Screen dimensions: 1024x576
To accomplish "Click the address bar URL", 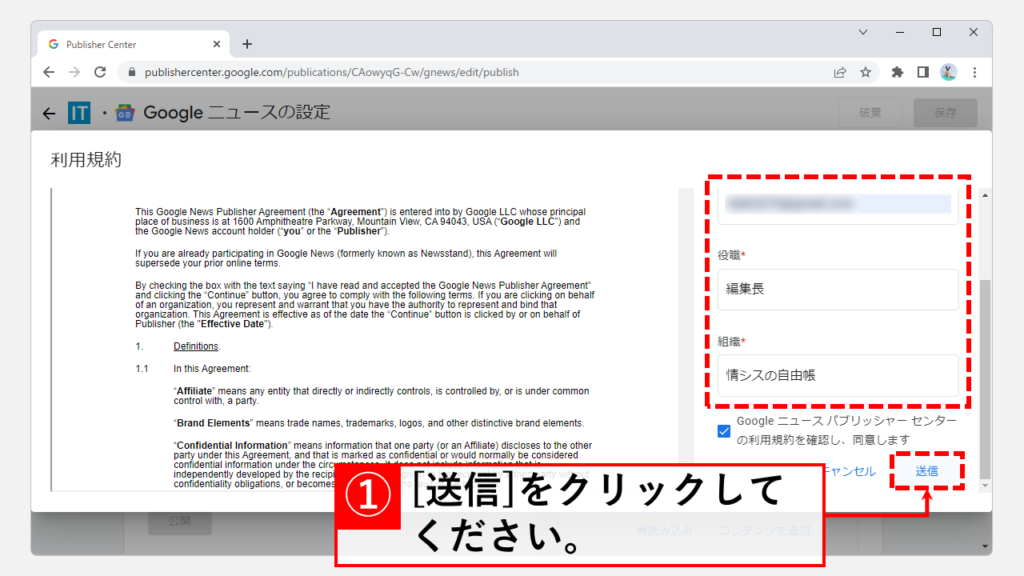I will click(332, 72).
